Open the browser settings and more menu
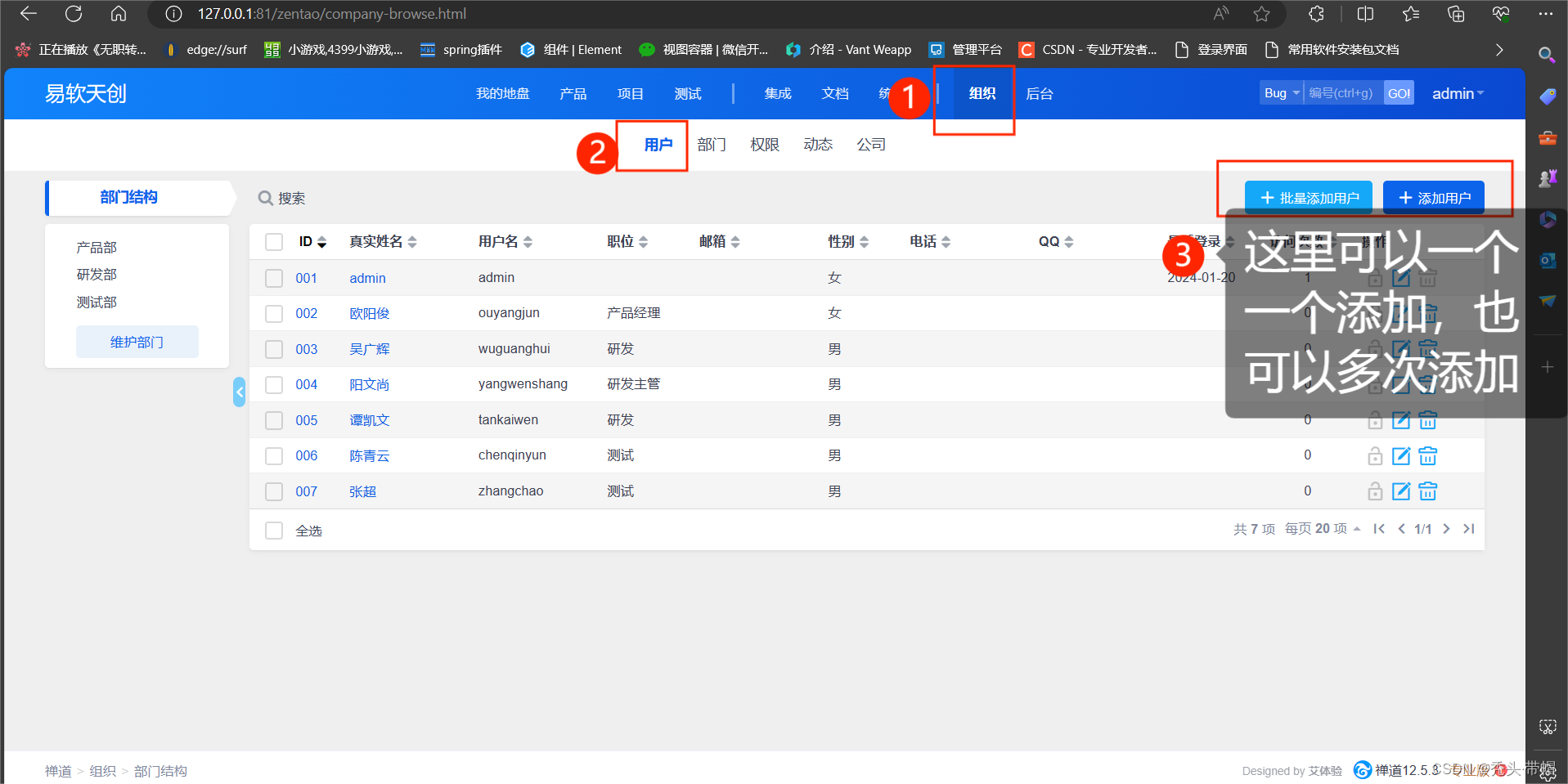The width and height of the screenshot is (1568, 784). tap(1545, 14)
